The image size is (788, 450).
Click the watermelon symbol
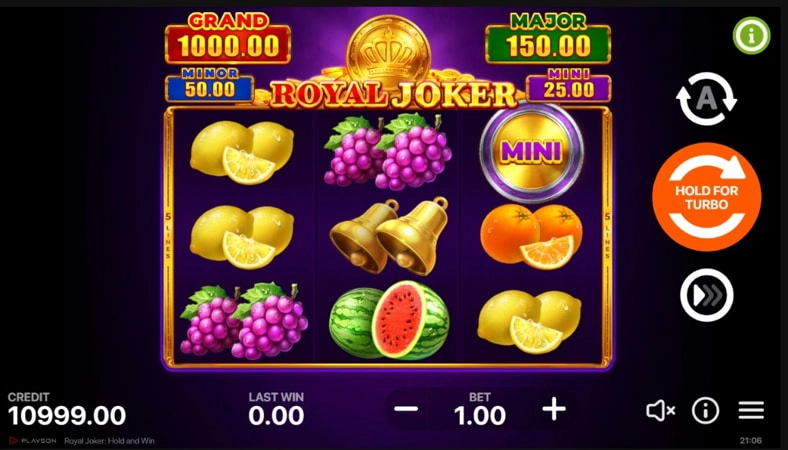389,320
